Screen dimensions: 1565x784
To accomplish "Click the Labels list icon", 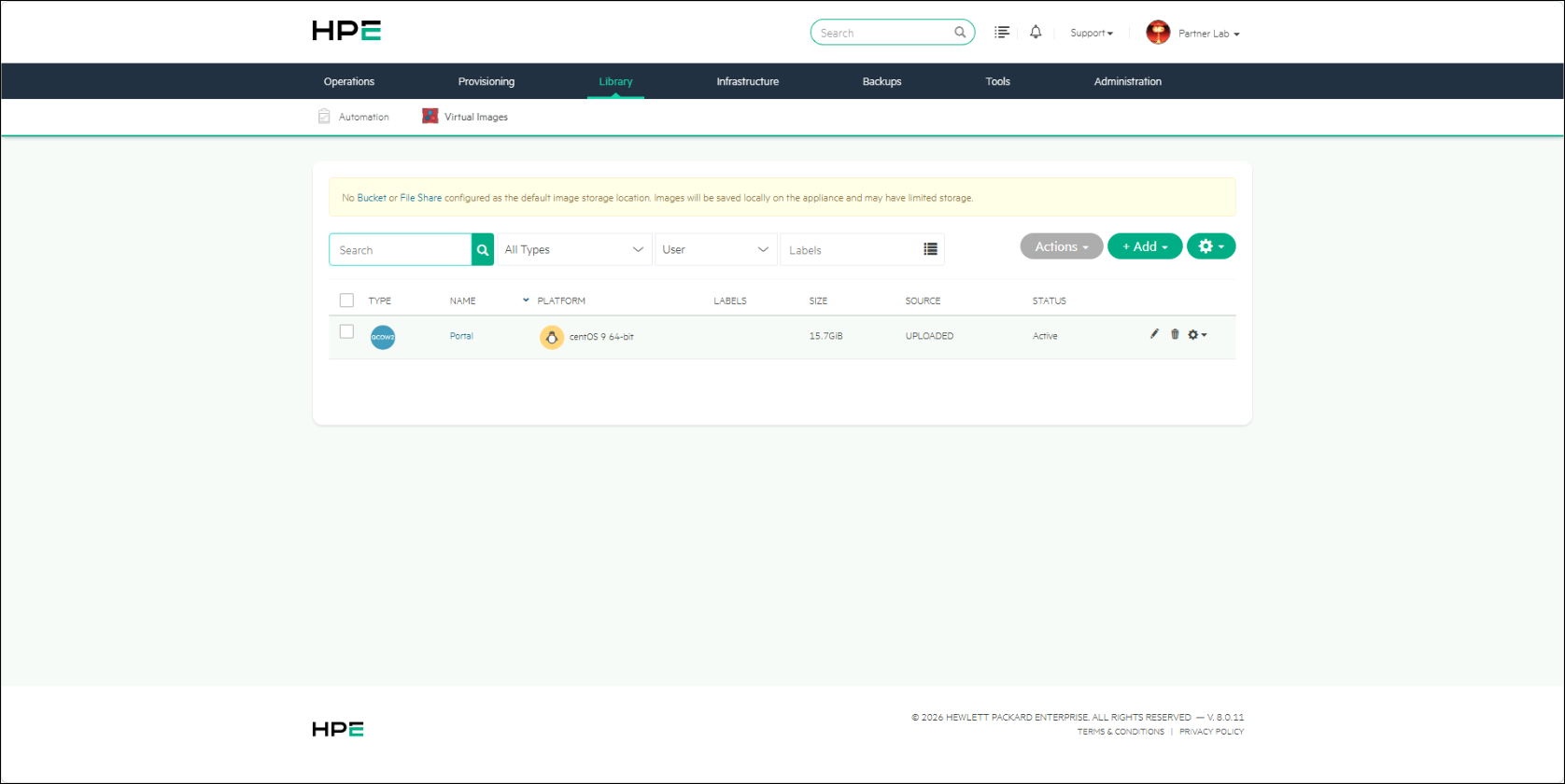I will (x=930, y=249).
